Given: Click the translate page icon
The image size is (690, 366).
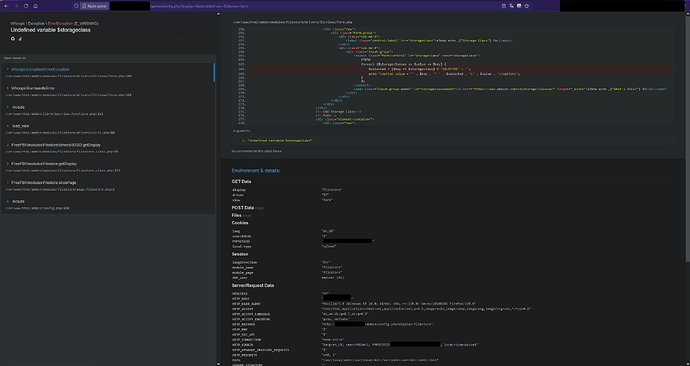Looking at the screenshot, I should click(x=511, y=6).
